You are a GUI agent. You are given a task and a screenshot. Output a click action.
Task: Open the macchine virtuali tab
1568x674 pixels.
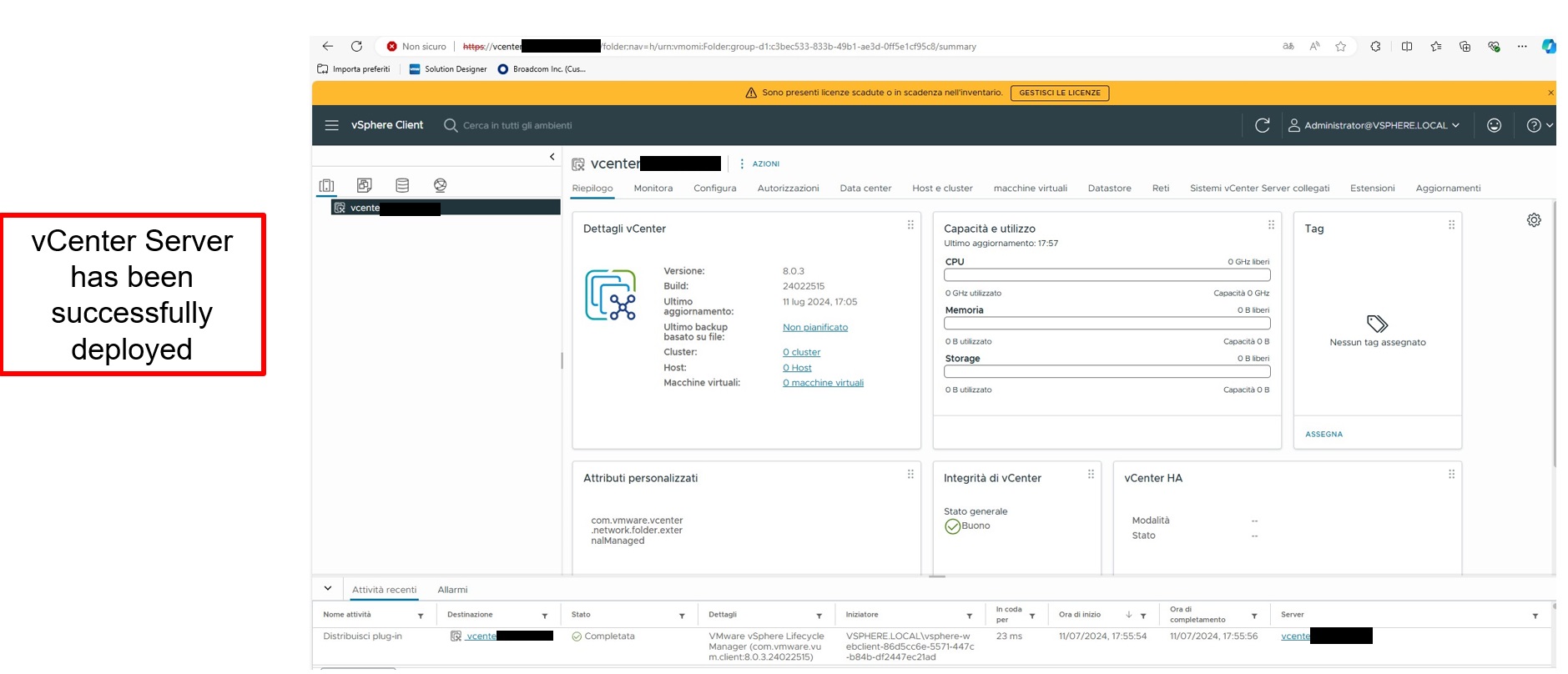coord(1031,189)
